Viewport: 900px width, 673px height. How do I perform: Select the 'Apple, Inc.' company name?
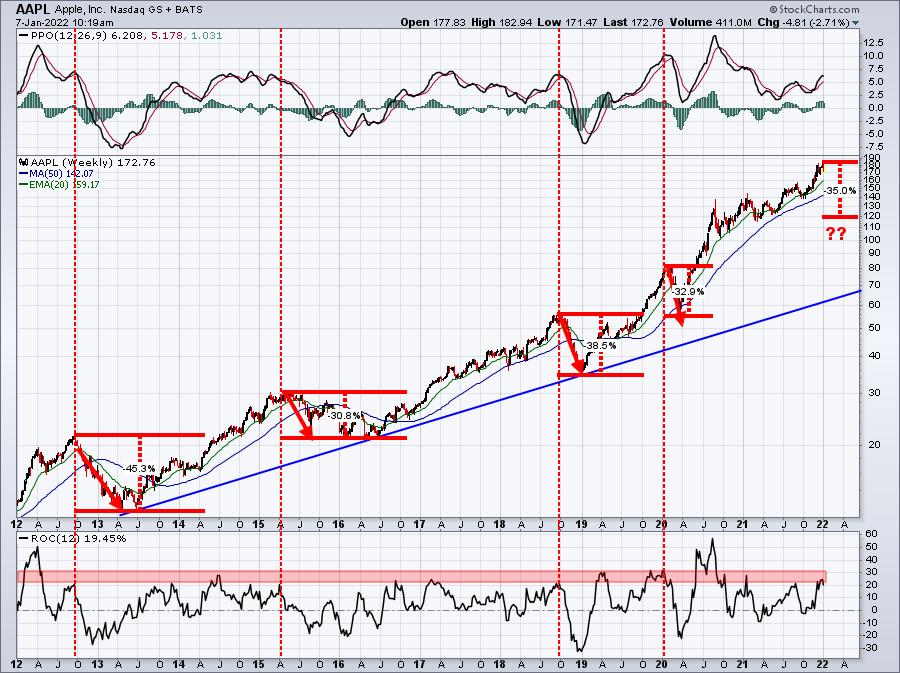pyautogui.click(x=79, y=10)
